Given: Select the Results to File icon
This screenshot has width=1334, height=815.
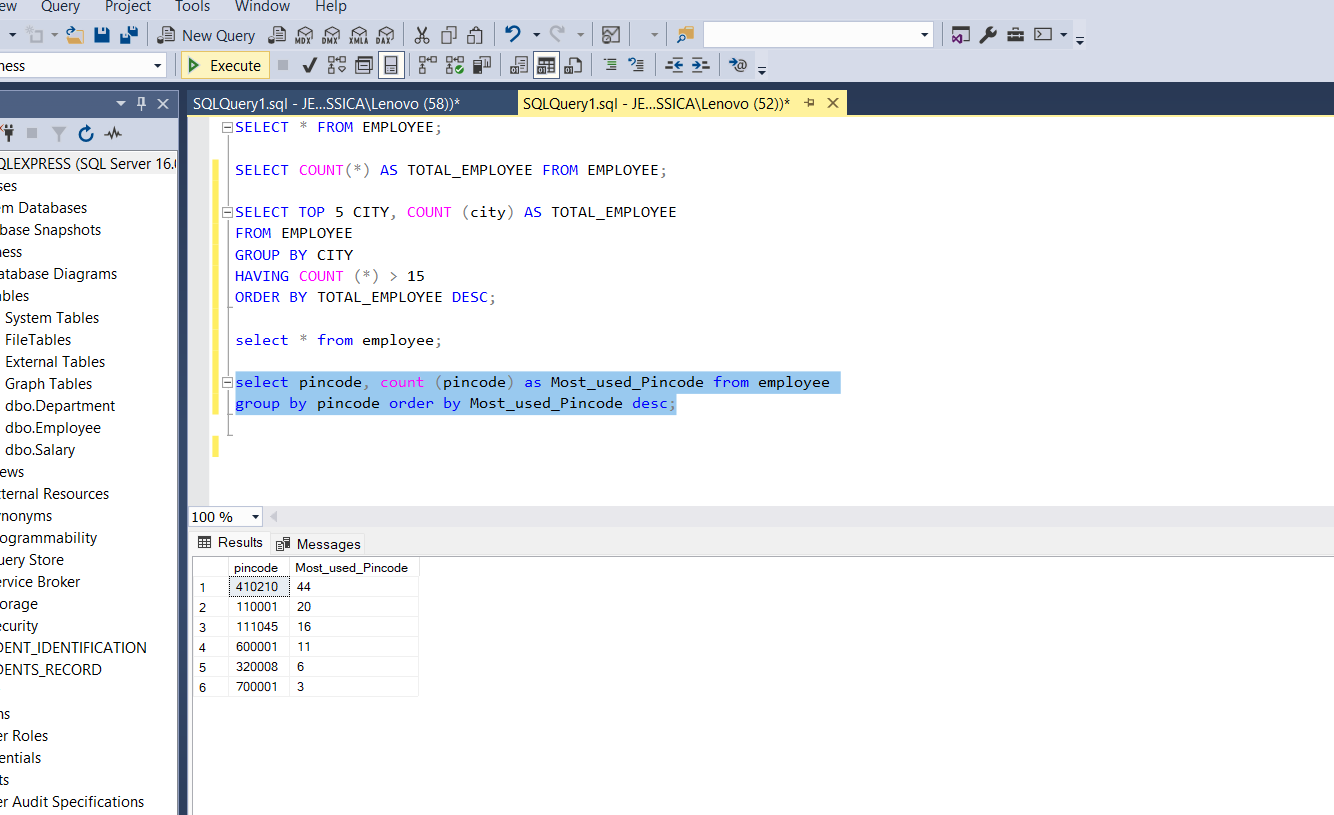Looking at the screenshot, I should tap(573, 65).
